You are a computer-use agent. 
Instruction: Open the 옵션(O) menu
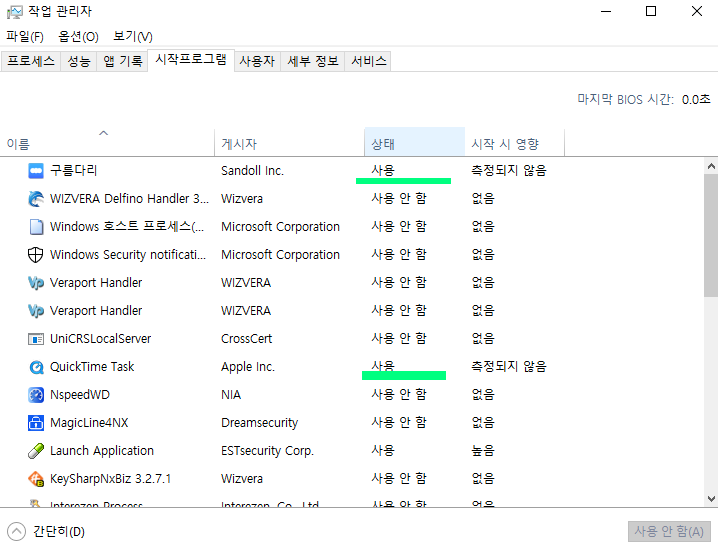pos(78,36)
